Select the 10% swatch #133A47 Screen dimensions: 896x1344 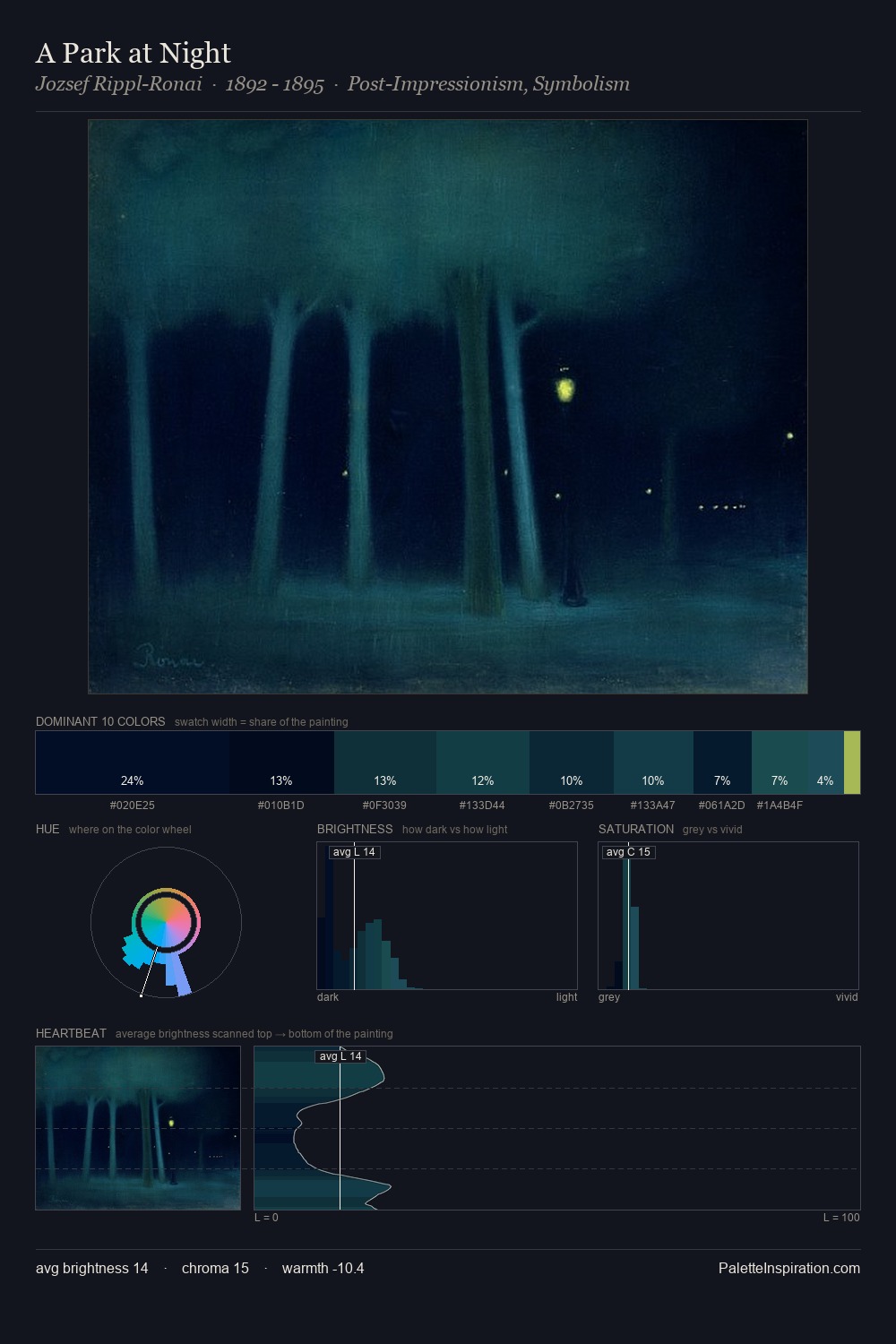[653, 762]
